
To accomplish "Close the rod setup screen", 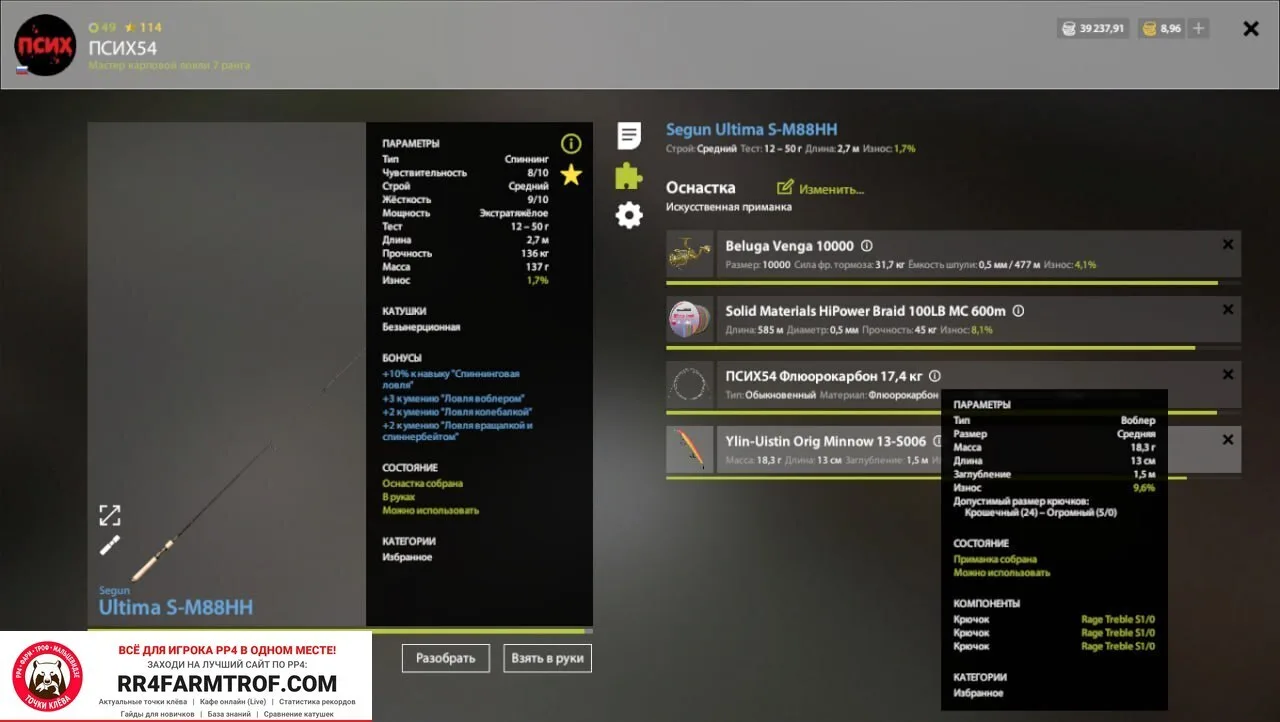I will tap(1251, 29).
